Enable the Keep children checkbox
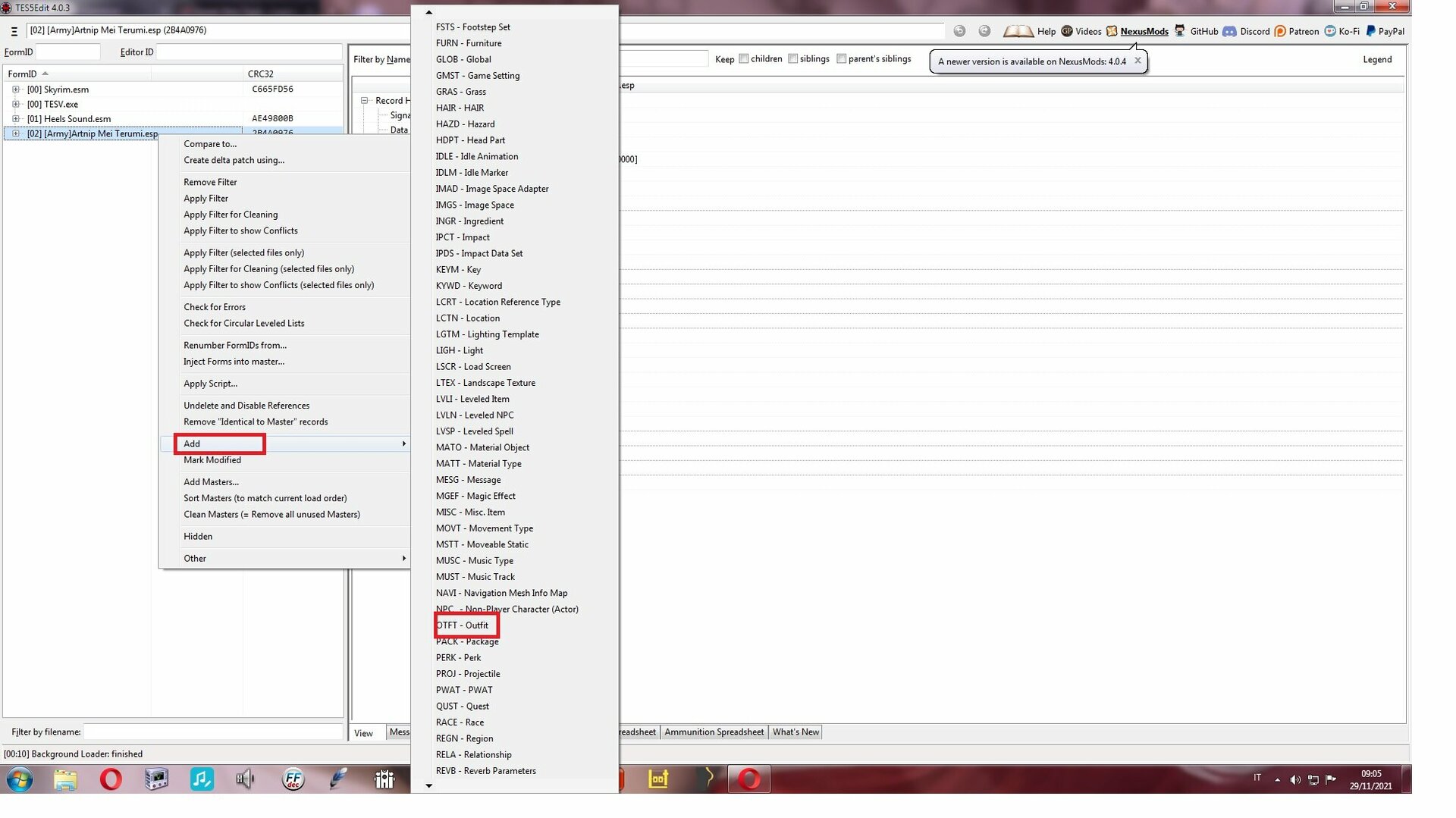Image resolution: width=1456 pixels, height=818 pixels. pos(744,59)
